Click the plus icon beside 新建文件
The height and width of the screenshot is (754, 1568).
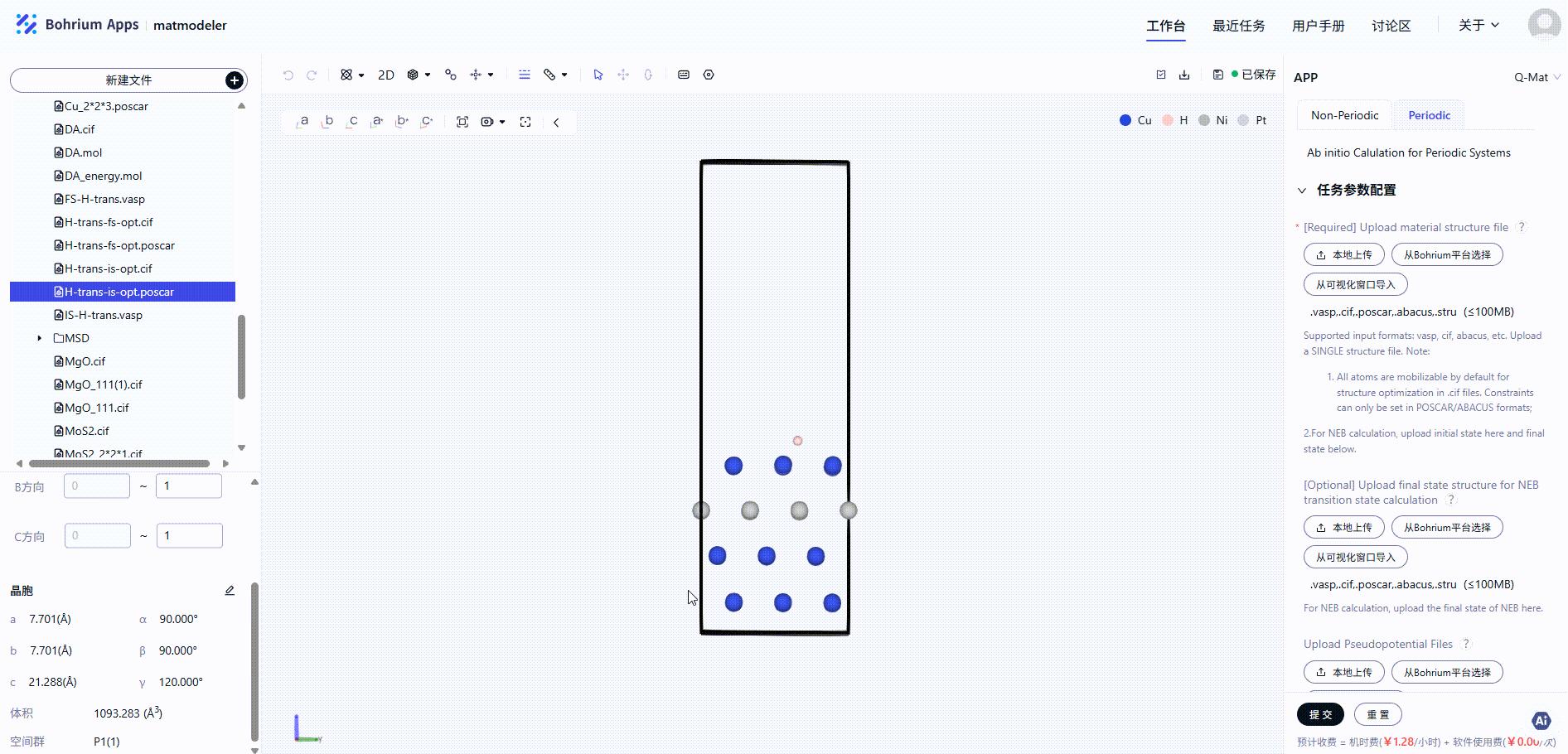pos(235,80)
